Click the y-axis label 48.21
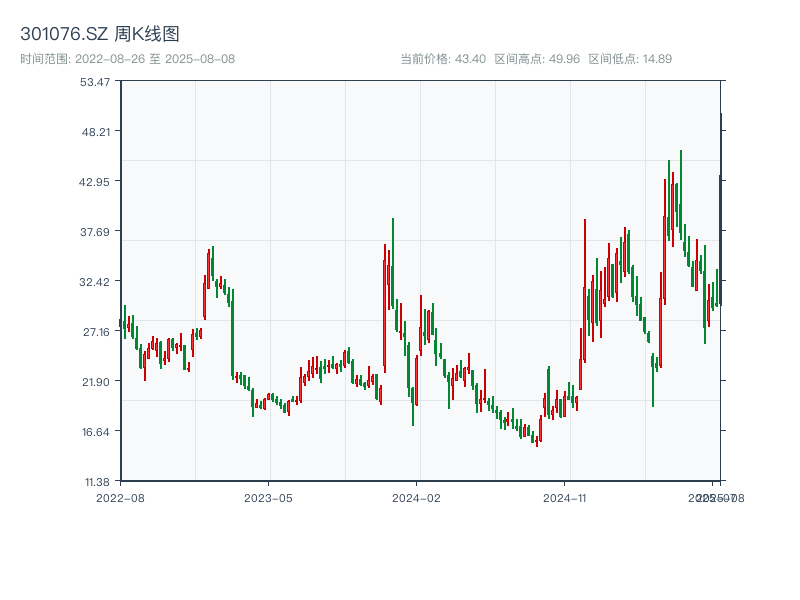The height and width of the screenshot is (600, 800). pyautogui.click(x=96, y=132)
